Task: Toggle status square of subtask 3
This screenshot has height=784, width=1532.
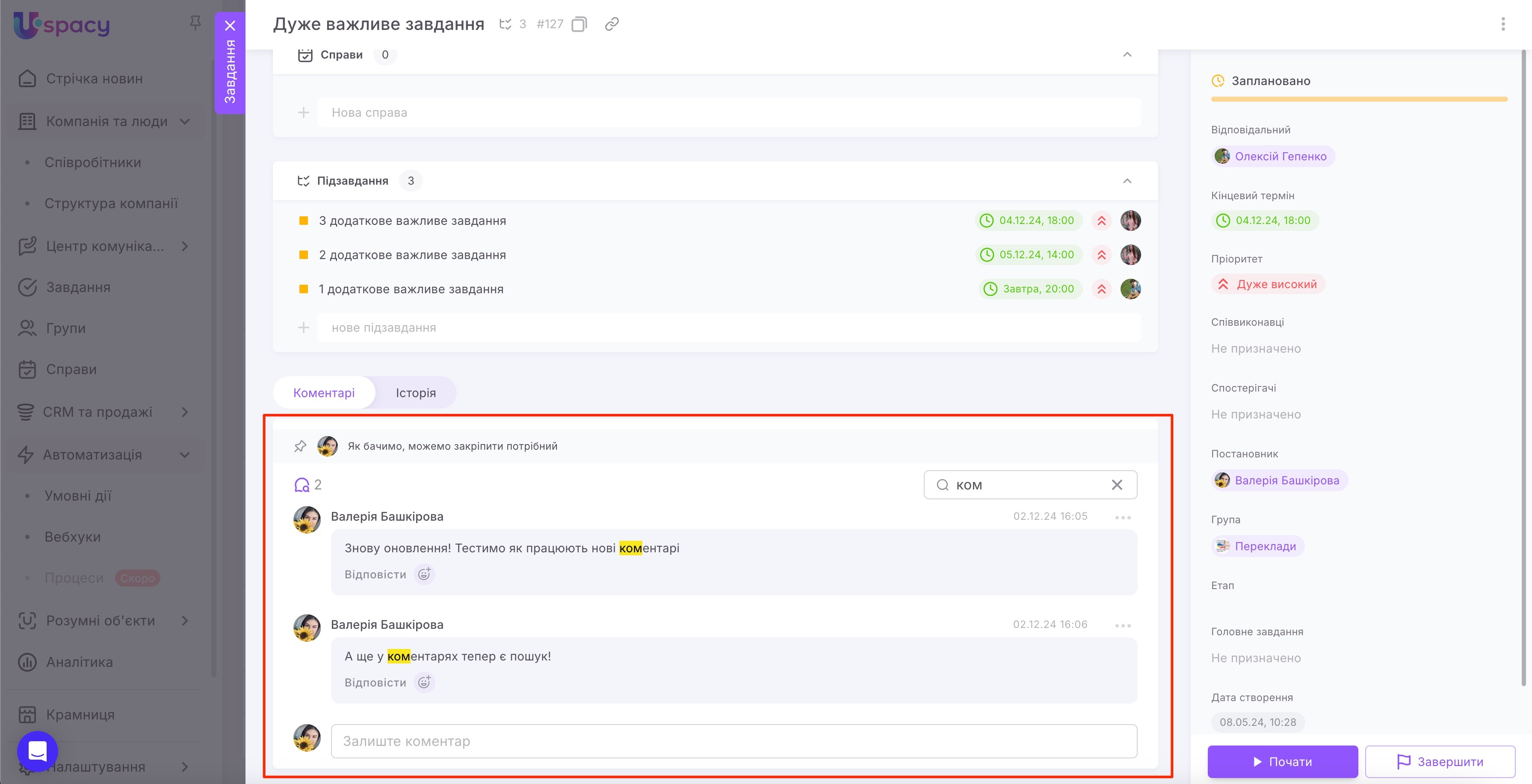Action: 303,221
